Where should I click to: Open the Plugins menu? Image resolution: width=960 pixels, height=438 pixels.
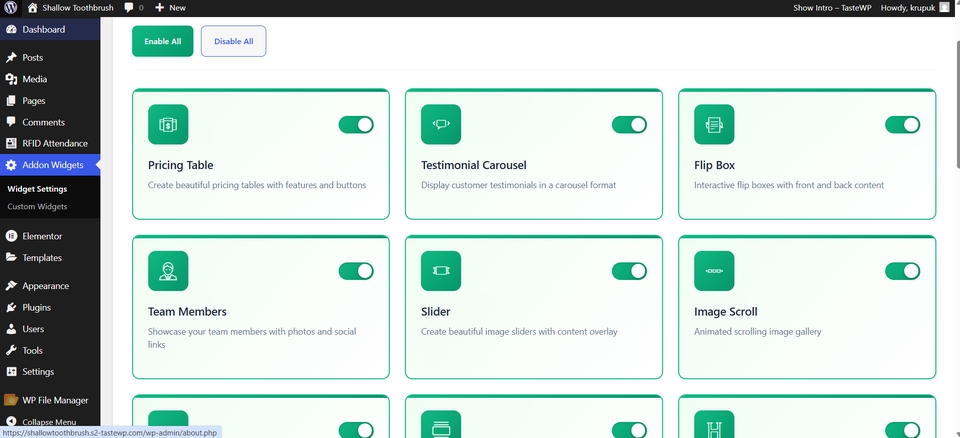tap(50, 308)
